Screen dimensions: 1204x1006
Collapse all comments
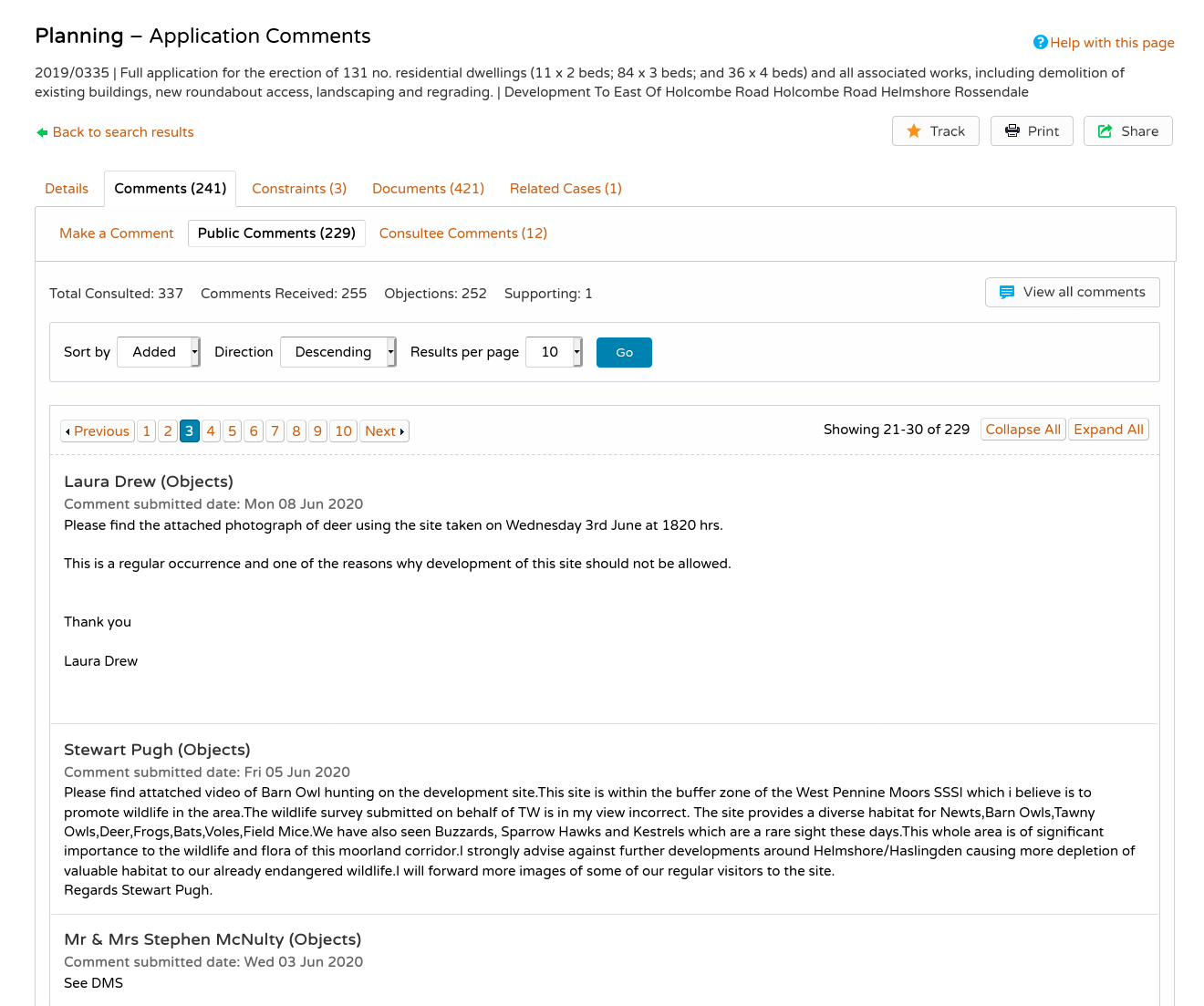coord(1022,430)
